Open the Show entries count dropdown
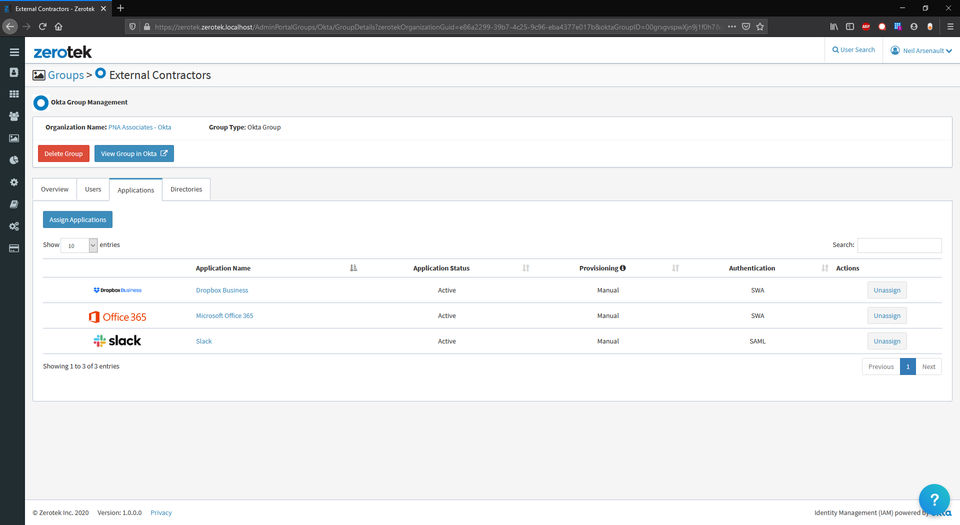This screenshot has height=525, width=960. 79,245
